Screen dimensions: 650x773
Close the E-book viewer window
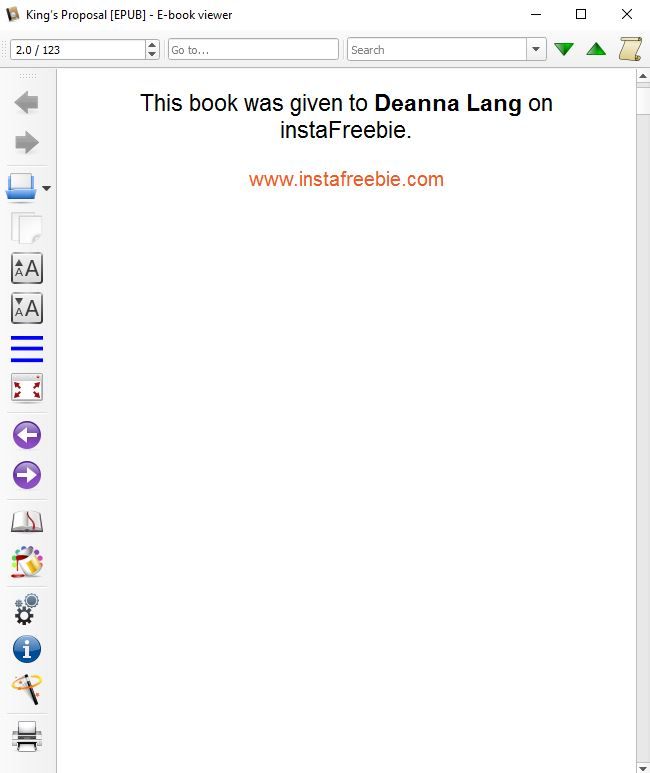click(x=627, y=14)
